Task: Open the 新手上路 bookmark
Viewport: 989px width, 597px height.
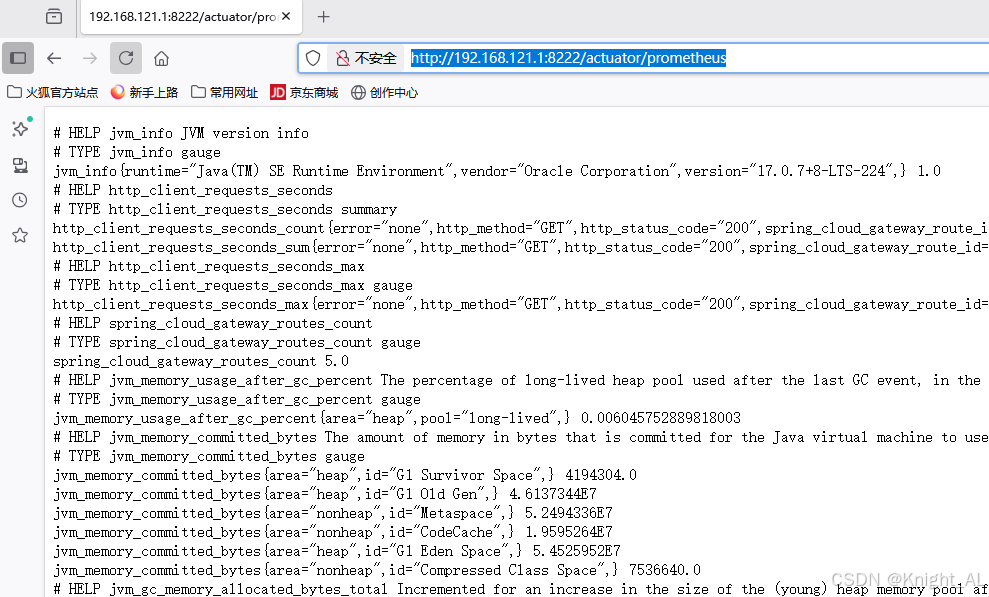Action: (x=144, y=93)
